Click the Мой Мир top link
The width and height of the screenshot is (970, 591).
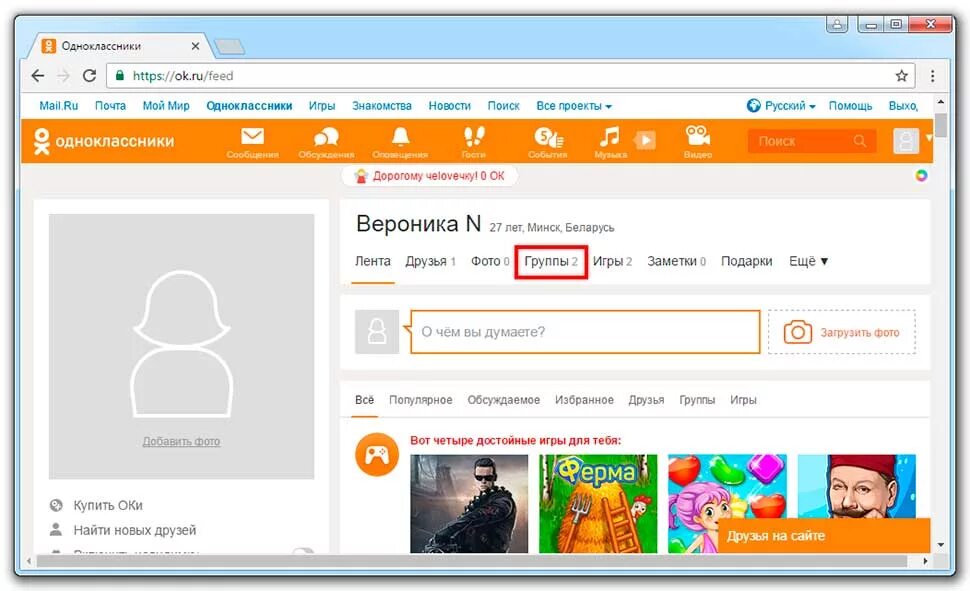[x=166, y=106]
